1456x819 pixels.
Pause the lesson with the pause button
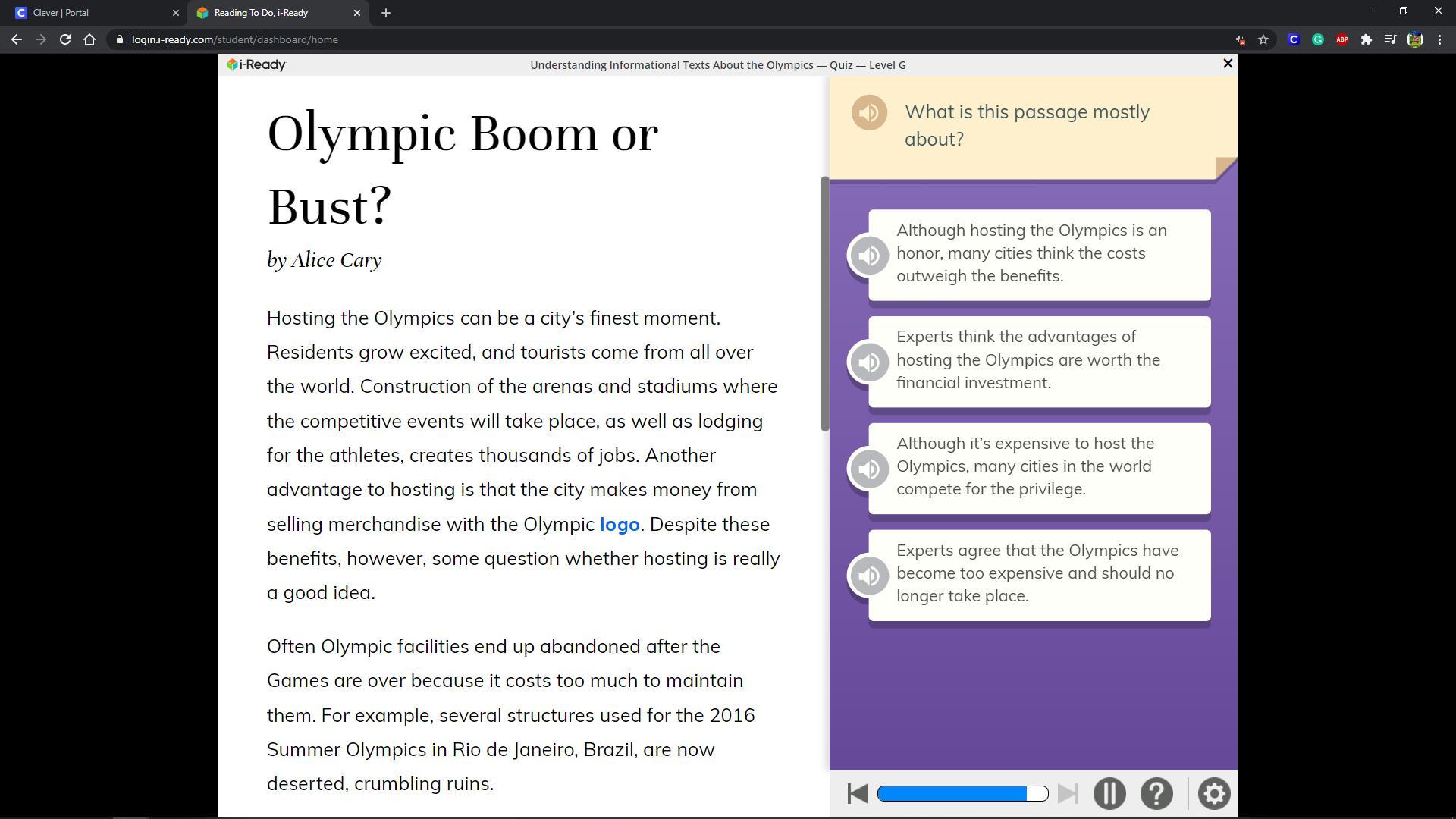click(1109, 794)
